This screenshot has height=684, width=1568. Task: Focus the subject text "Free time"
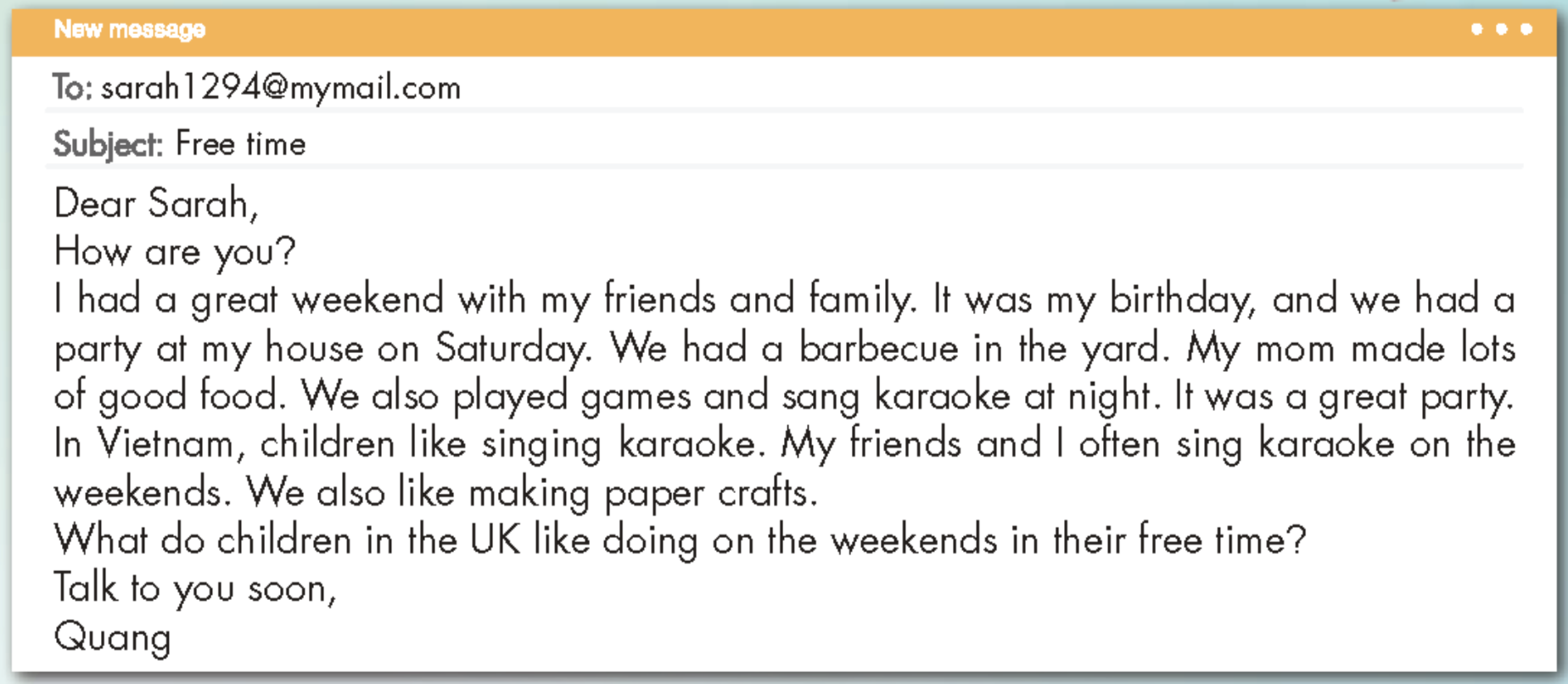coord(240,143)
